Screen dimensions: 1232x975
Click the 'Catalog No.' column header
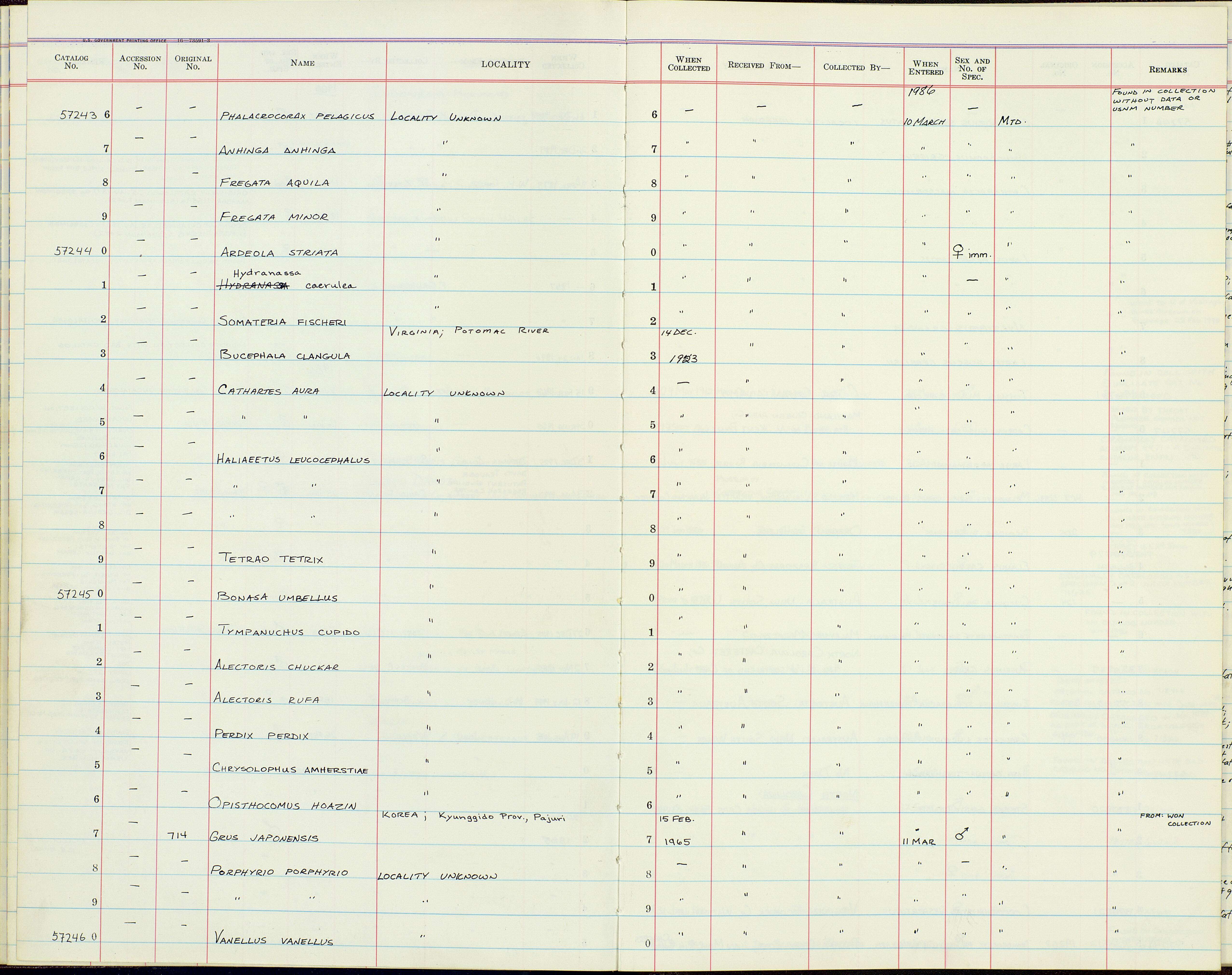(71, 62)
